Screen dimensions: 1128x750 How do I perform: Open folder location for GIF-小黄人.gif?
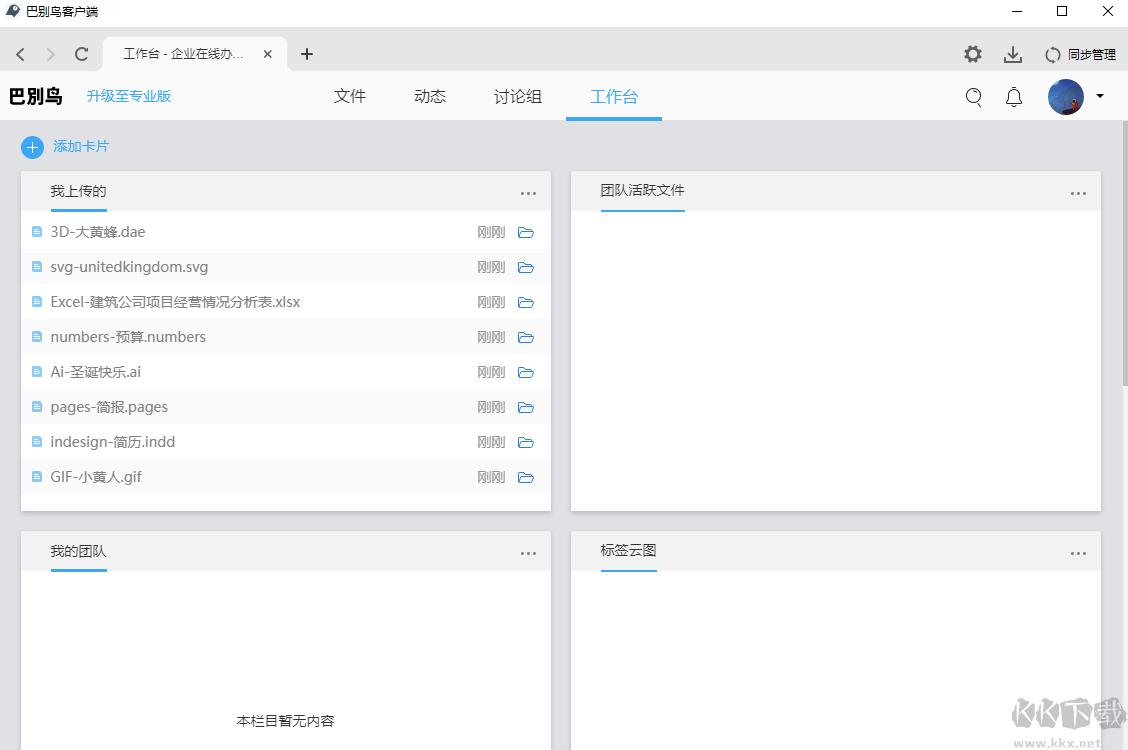pyautogui.click(x=526, y=478)
